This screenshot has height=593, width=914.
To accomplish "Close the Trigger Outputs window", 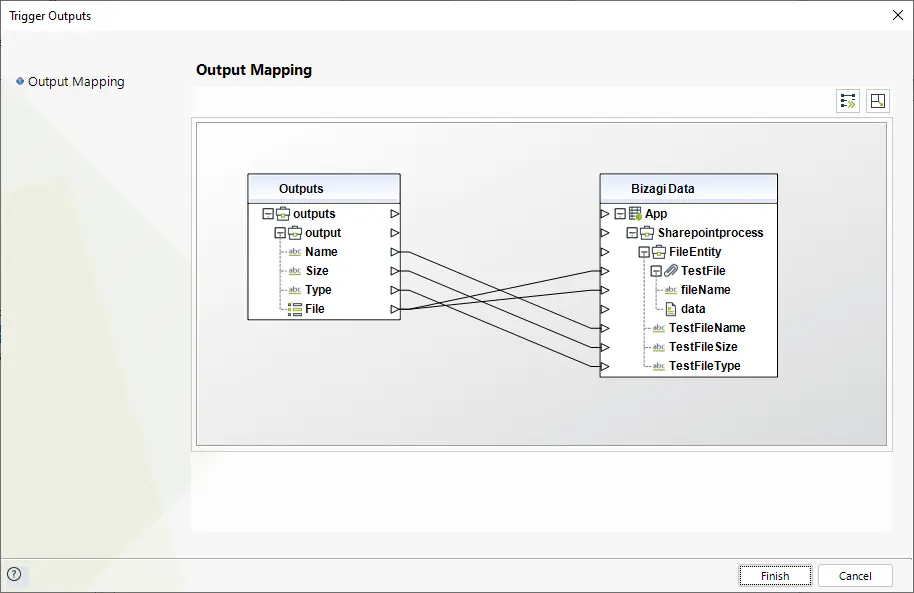I will pos(898,16).
